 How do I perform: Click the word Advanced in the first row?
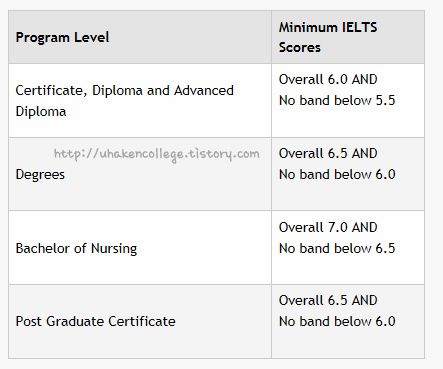[204, 90]
